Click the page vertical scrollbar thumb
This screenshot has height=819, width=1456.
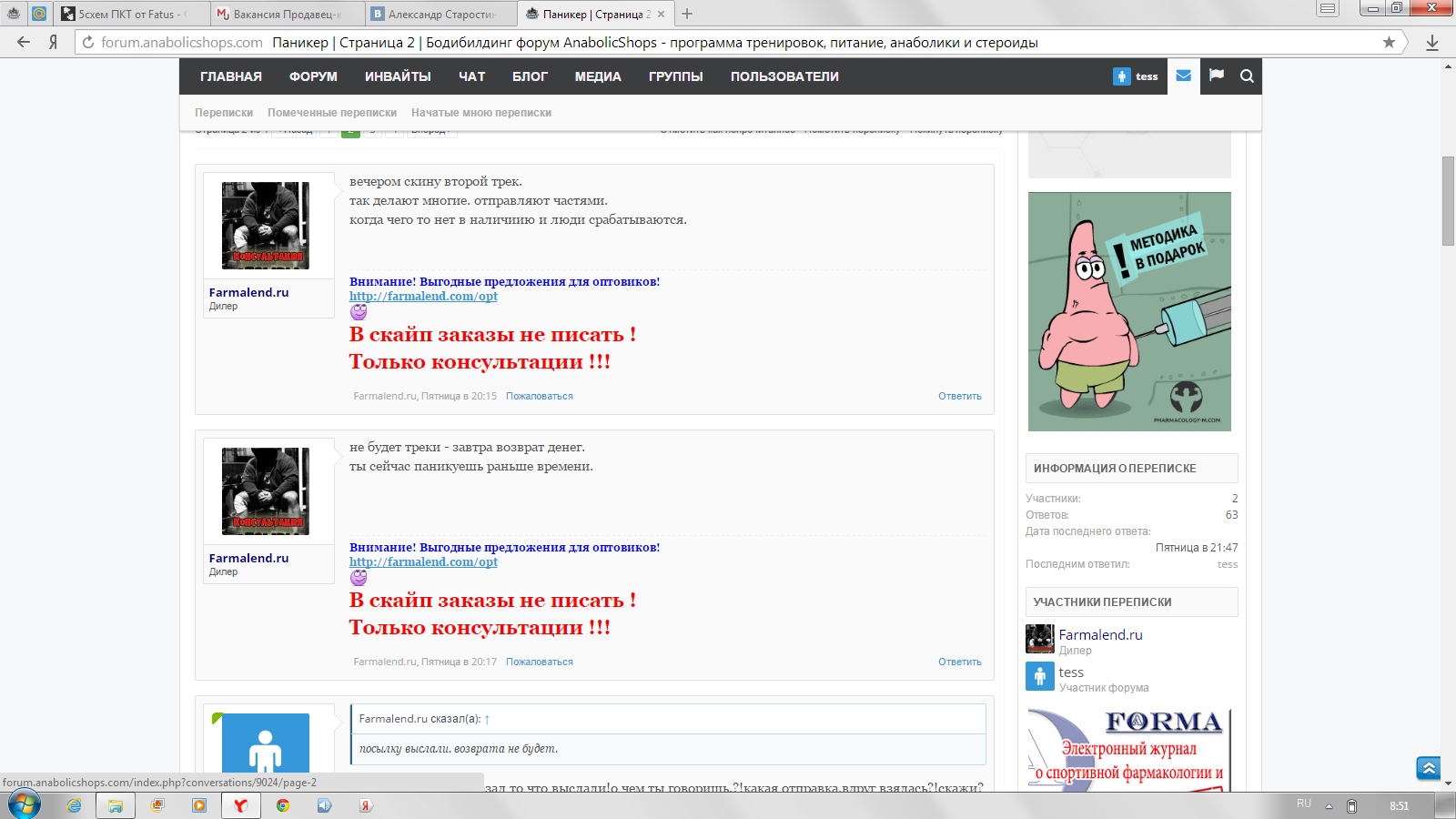[x=1448, y=200]
